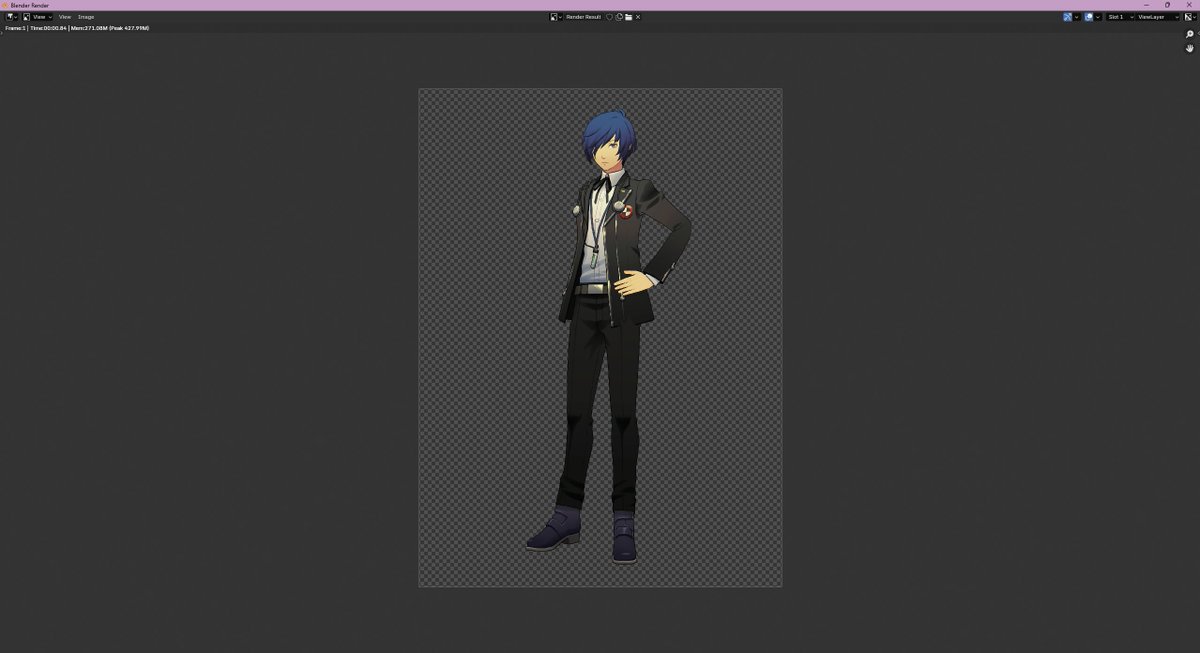Restore down the Blender Render window
Viewport: 1200px width, 653px height.
pos(1167,5)
